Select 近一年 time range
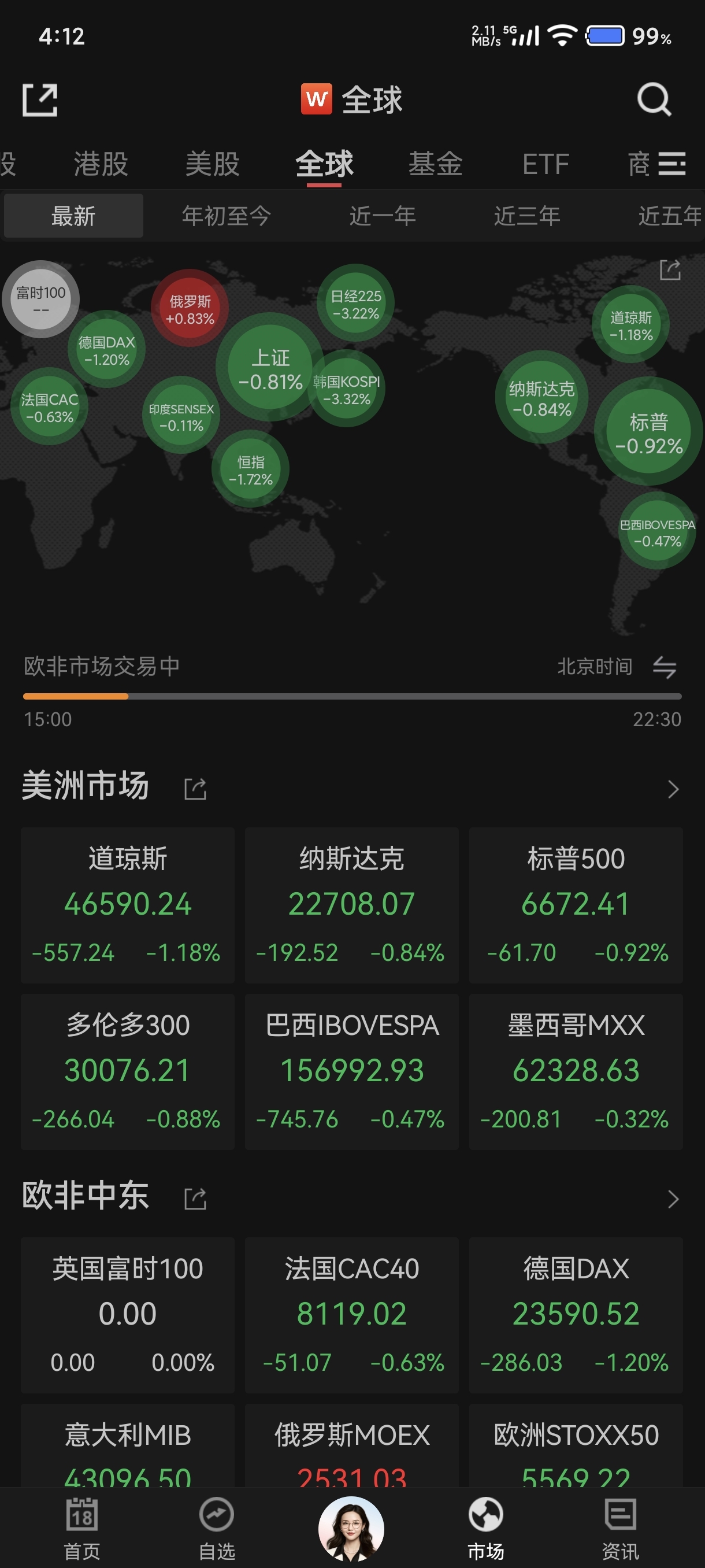 pyautogui.click(x=383, y=216)
